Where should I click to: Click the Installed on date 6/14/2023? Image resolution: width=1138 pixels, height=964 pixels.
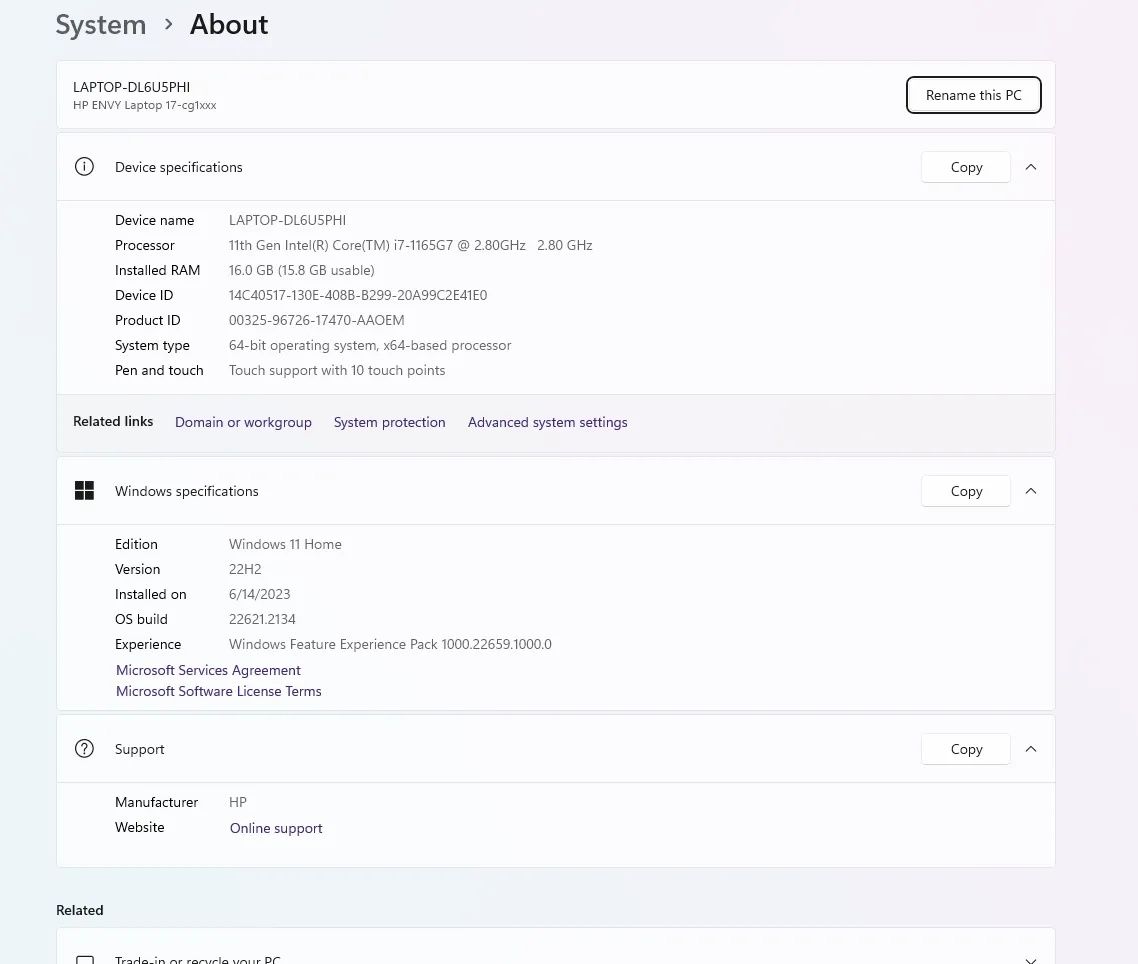click(260, 595)
